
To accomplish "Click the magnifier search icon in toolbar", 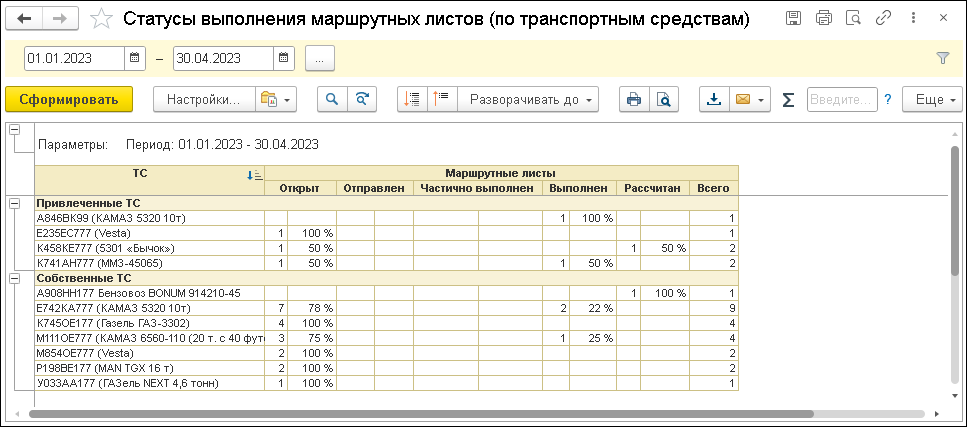I will point(331,99).
